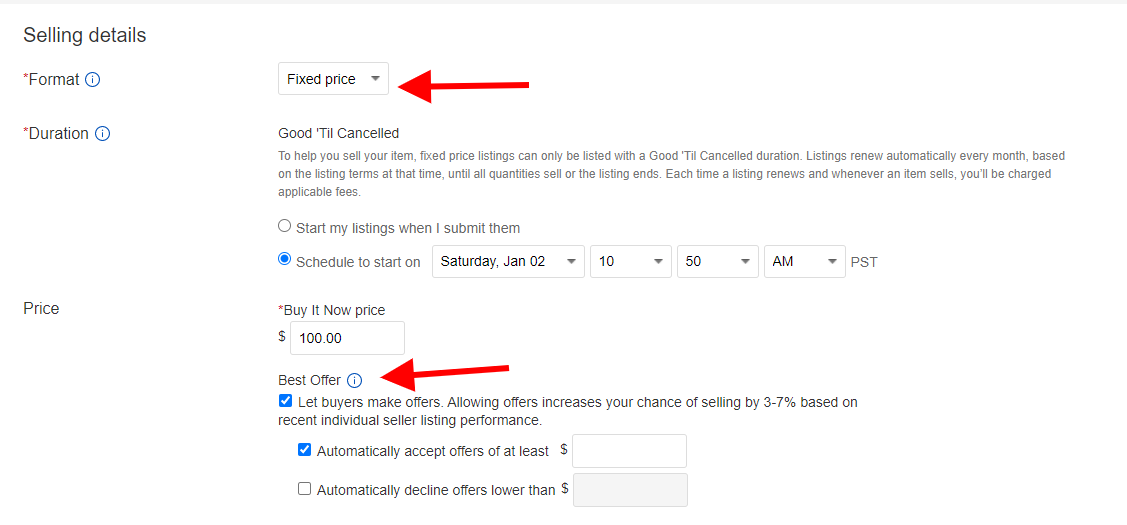
Task: Click the 'Price' section label
Action: coord(41,309)
